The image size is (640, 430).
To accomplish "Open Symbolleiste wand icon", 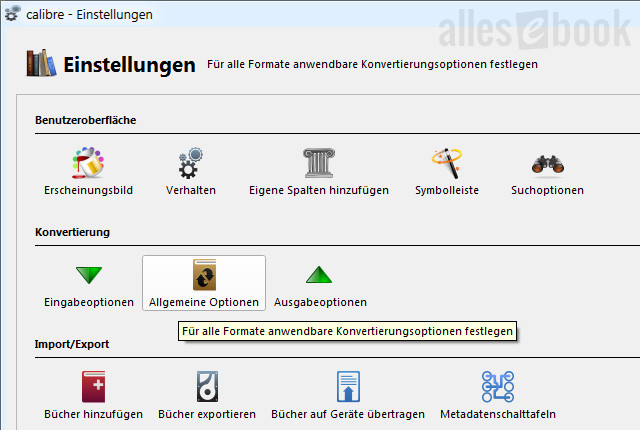I will click(x=447, y=163).
